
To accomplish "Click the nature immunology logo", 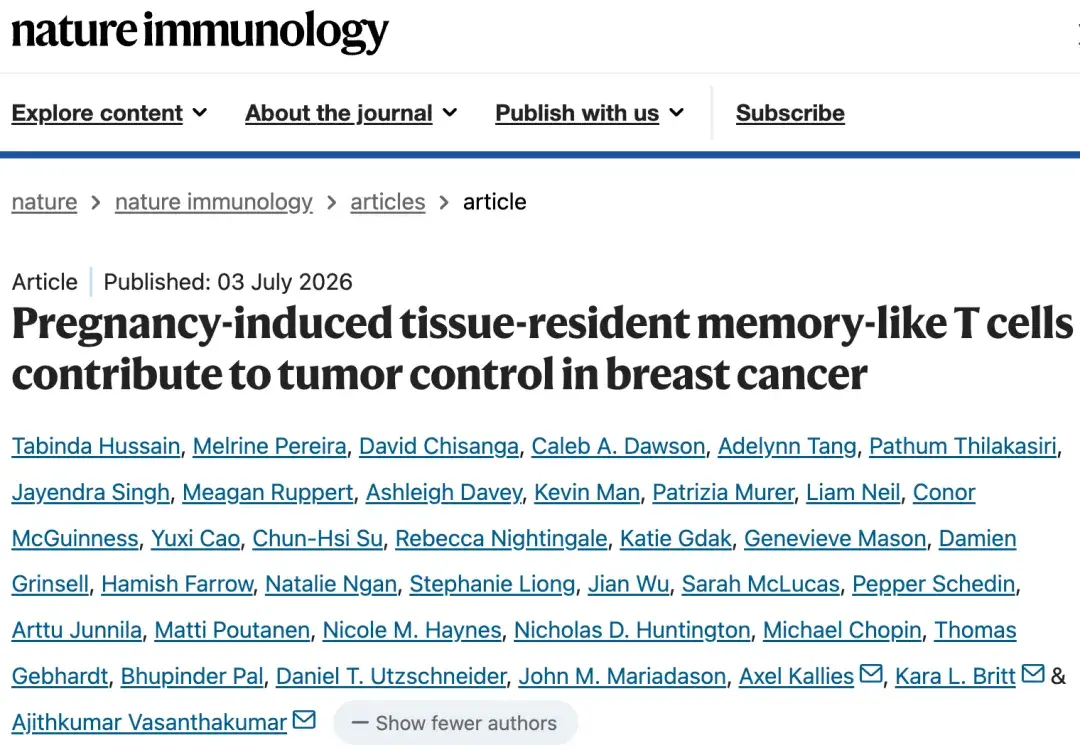I will (x=200, y=32).
